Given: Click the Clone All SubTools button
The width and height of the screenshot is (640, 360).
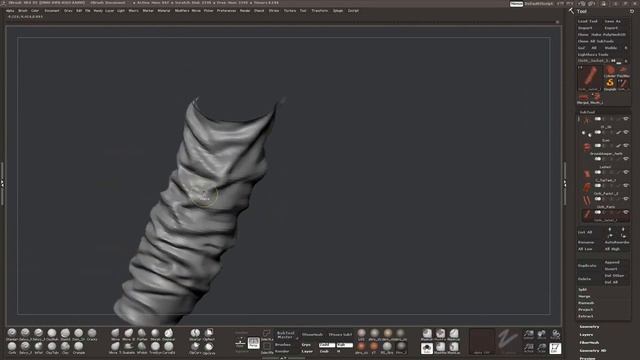Looking at the screenshot, I should point(596,41).
